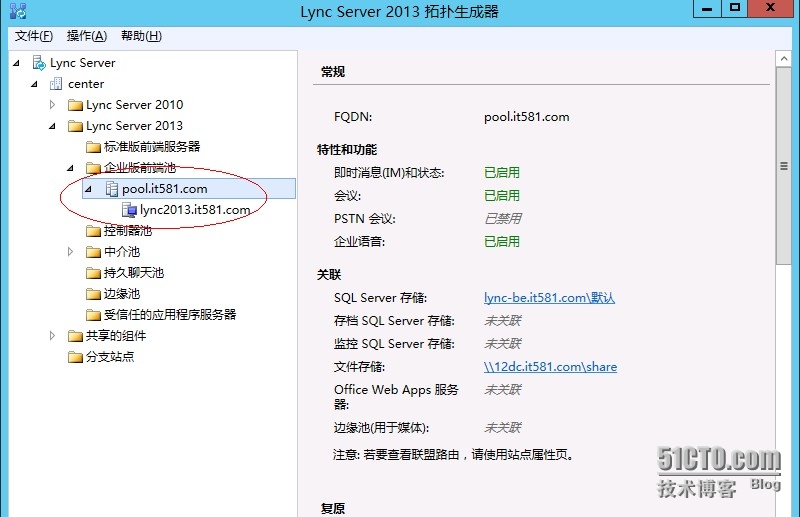Collapse the center site node
This screenshot has height=517, width=800.
click(34, 84)
